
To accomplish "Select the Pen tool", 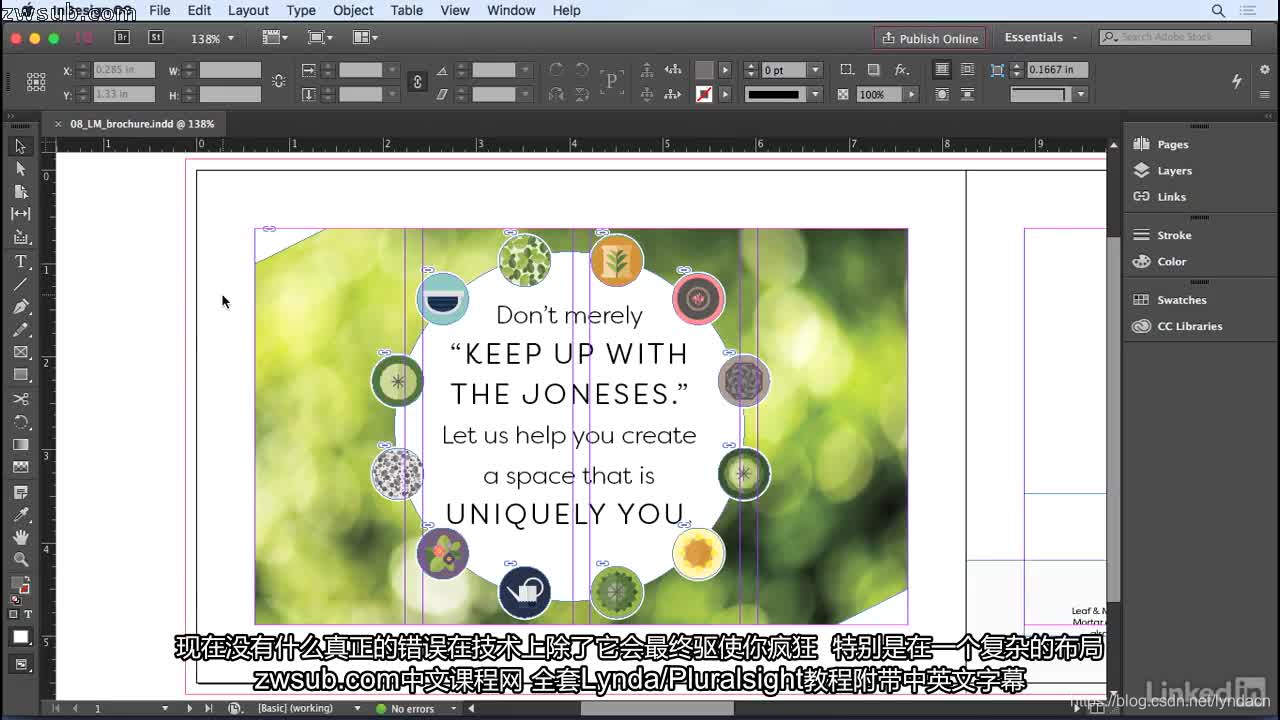I will click(21, 307).
